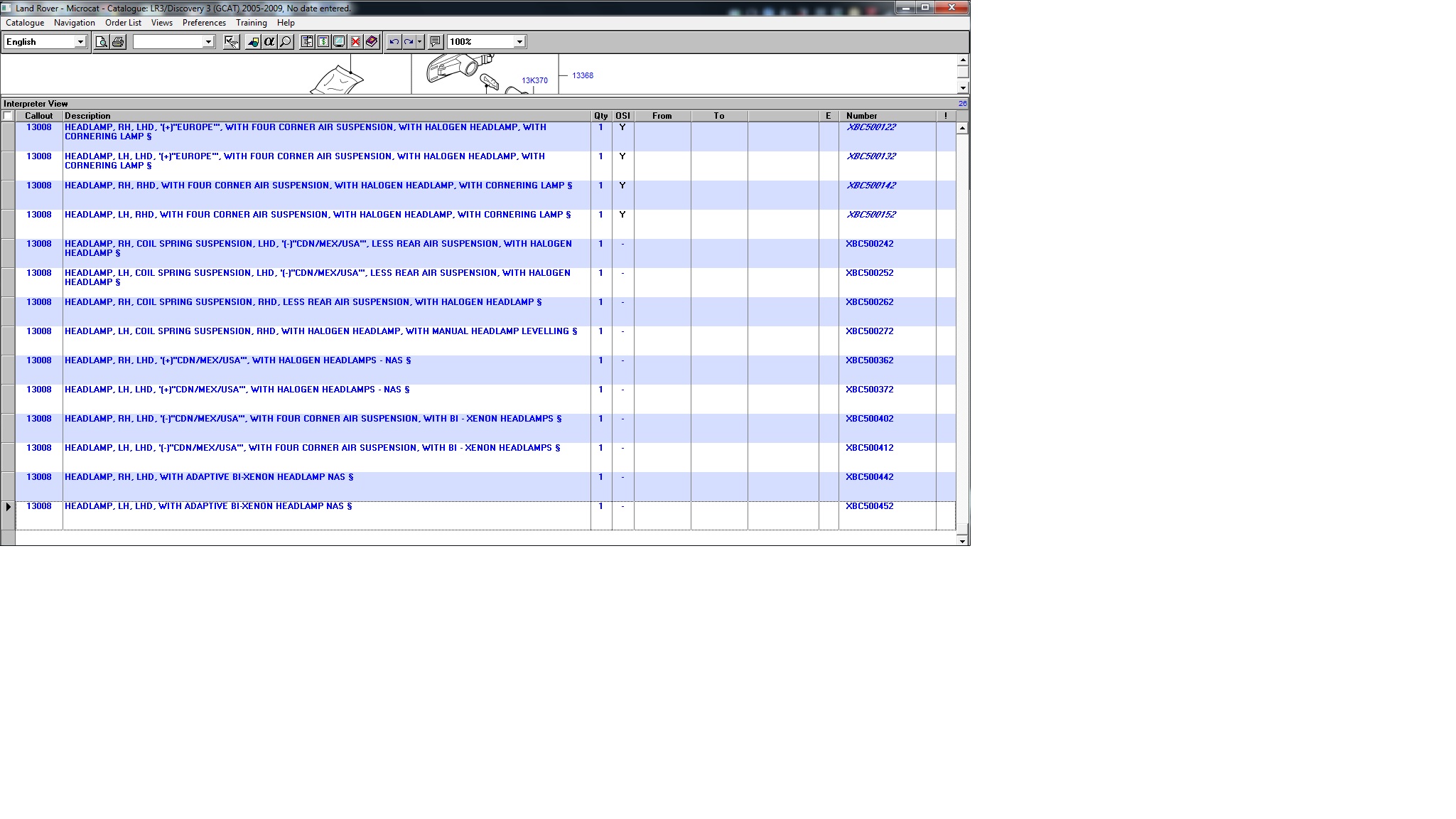Viewport: 1456px width, 819px height.
Task: Click the dollar sign pricing icon
Action: 323,42
